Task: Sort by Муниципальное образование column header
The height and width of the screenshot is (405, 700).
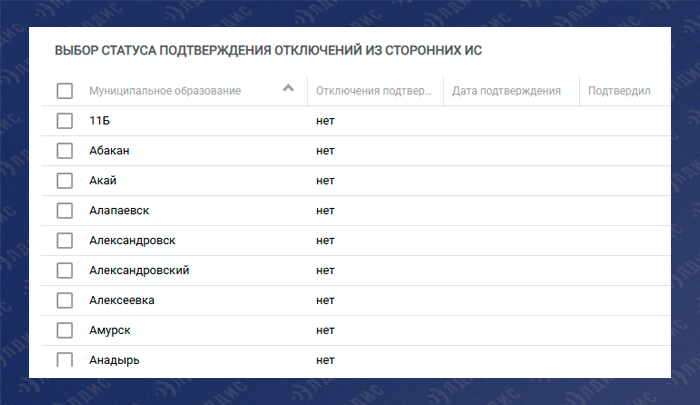Action: coord(165,91)
